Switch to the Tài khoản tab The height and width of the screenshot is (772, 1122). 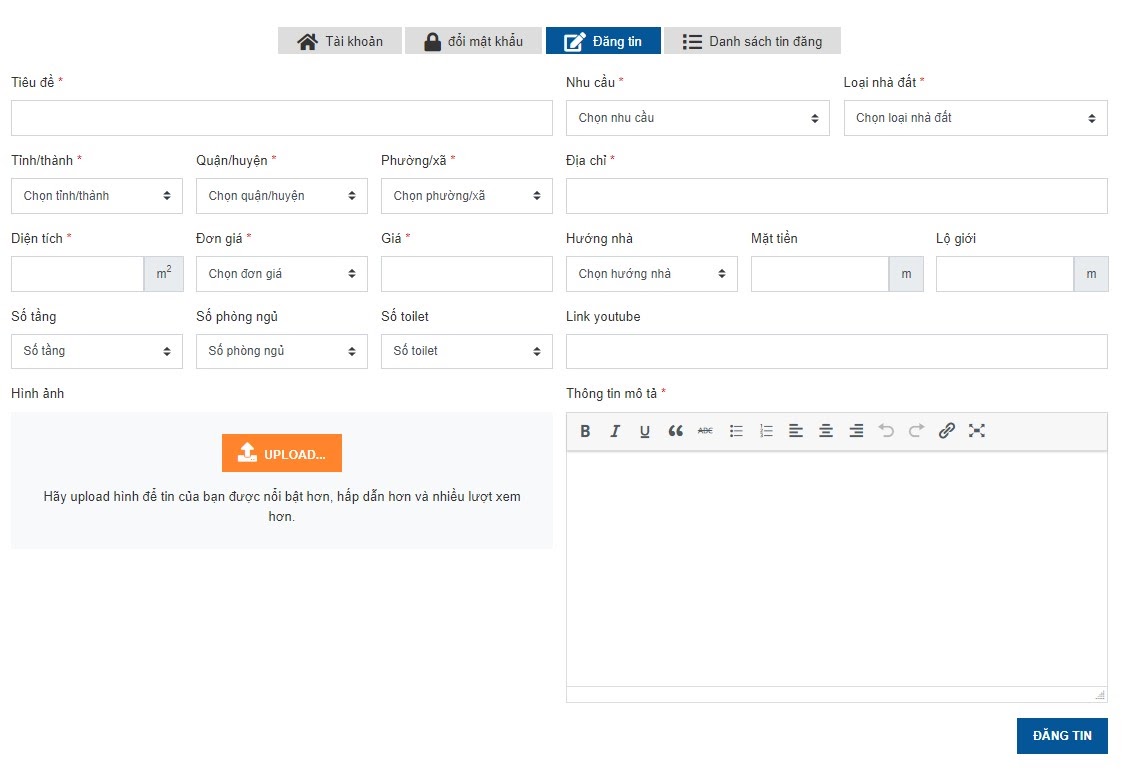pyautogui.click(x=340, y=41)
